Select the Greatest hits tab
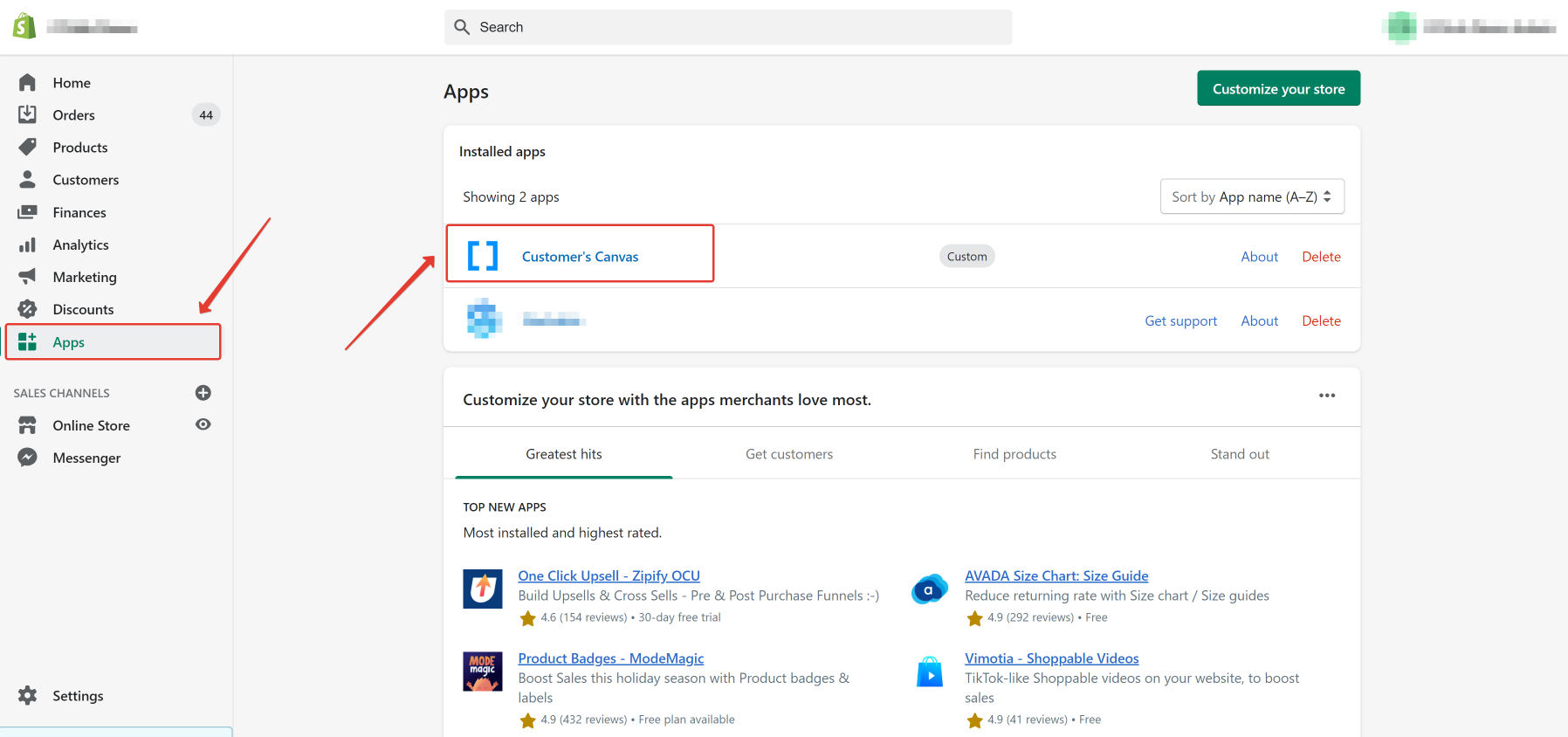The height and width of the screenshot is (737, 1568). click(564, 453)
